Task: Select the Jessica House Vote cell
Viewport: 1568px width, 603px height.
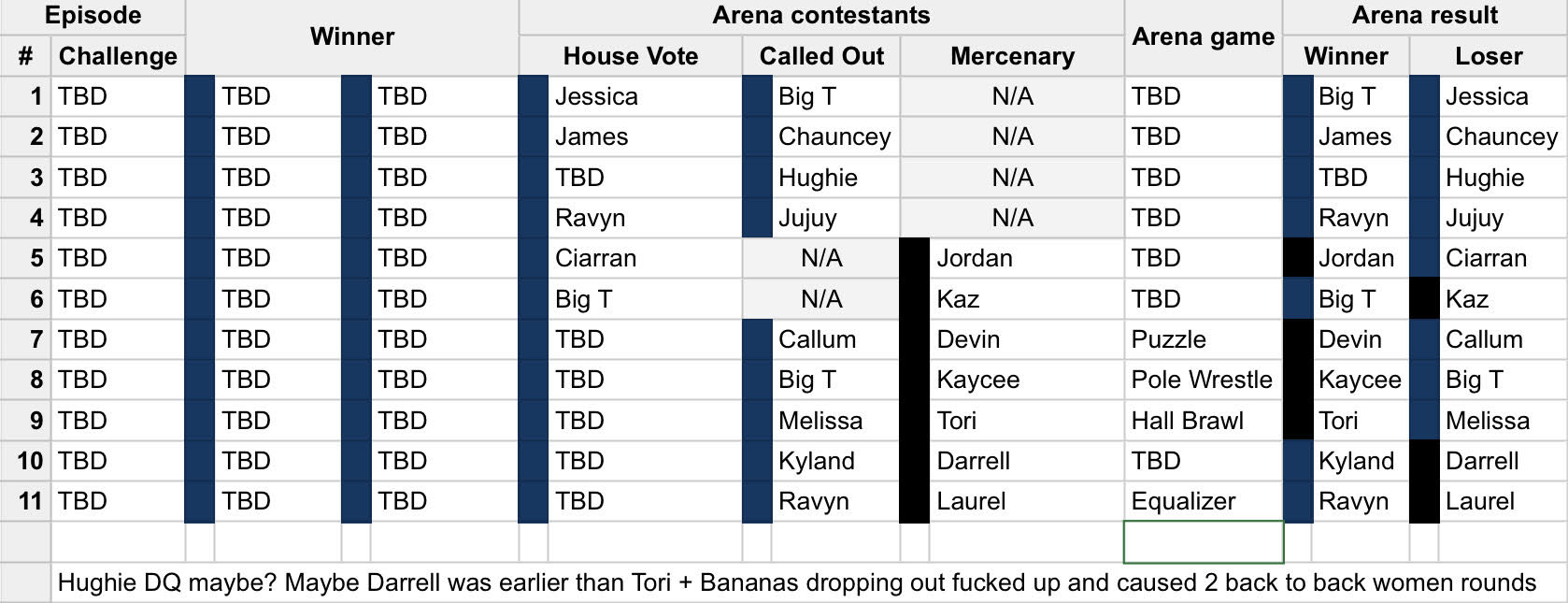Action: tap(645, 96)
